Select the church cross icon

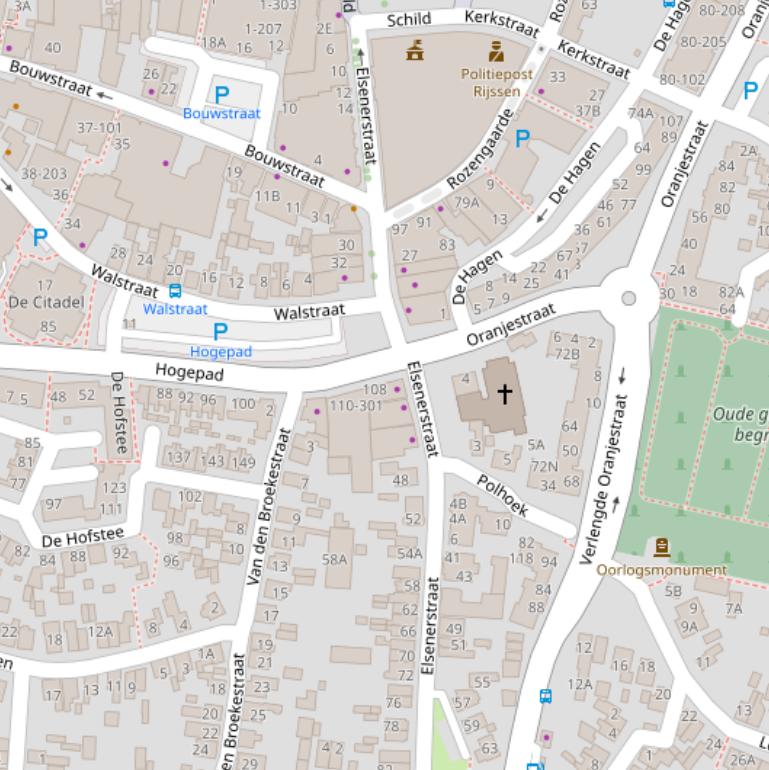pos(505,394)
